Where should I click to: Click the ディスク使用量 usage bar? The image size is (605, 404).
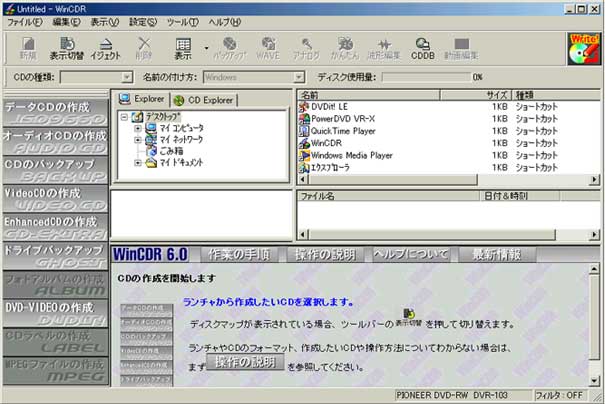[x=426, y=77]
